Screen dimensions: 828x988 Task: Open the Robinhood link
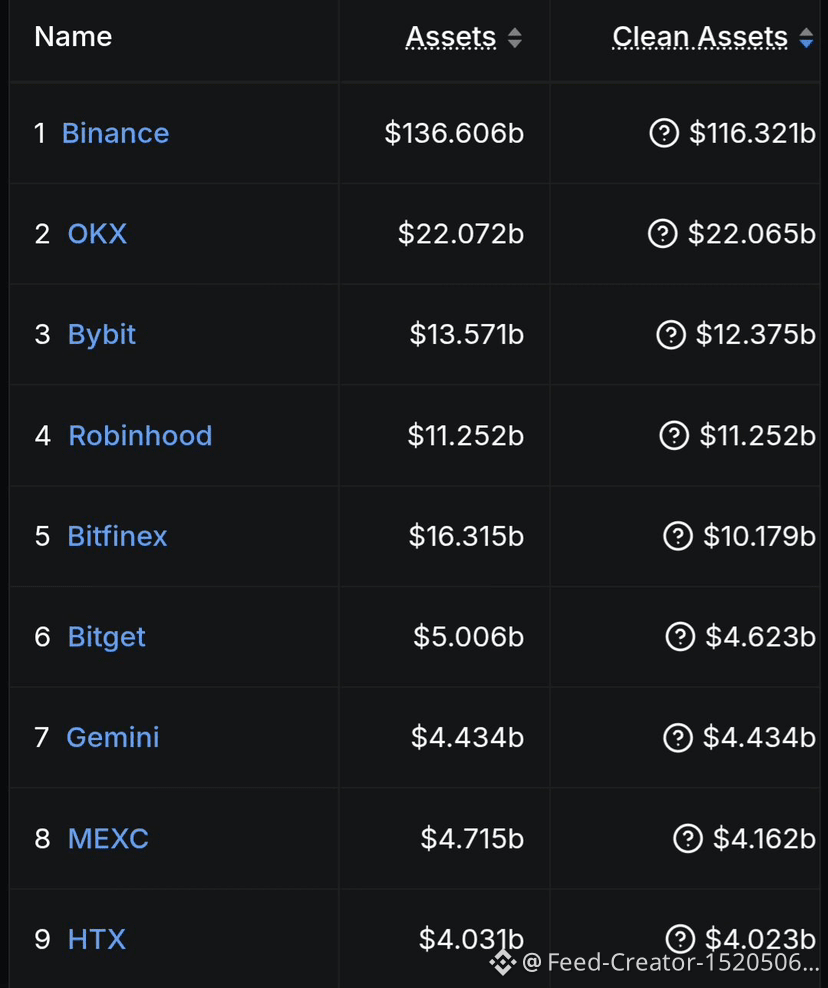pyautogui.click(x=140, y=435)
